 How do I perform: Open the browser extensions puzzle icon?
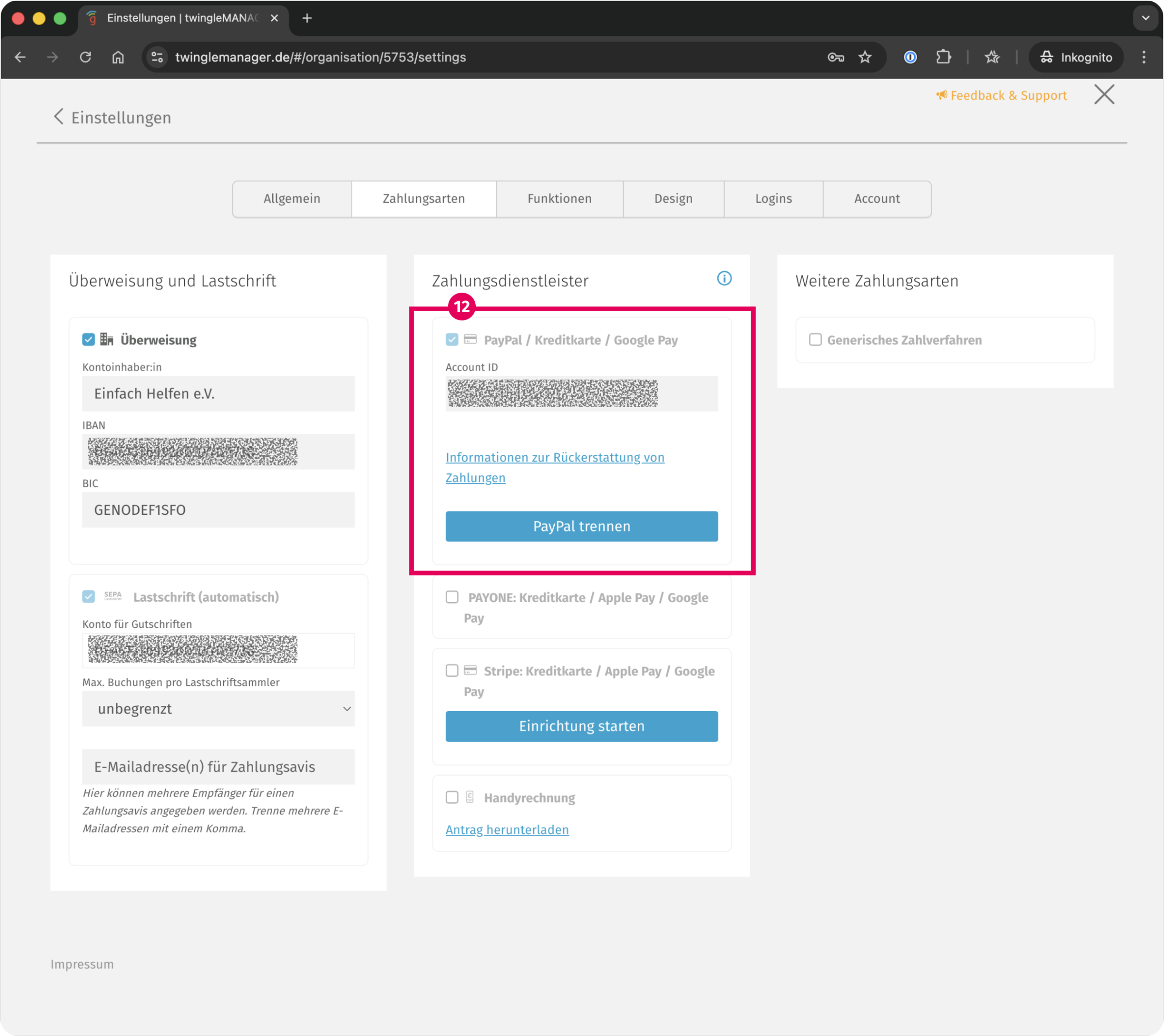[943, 57]
